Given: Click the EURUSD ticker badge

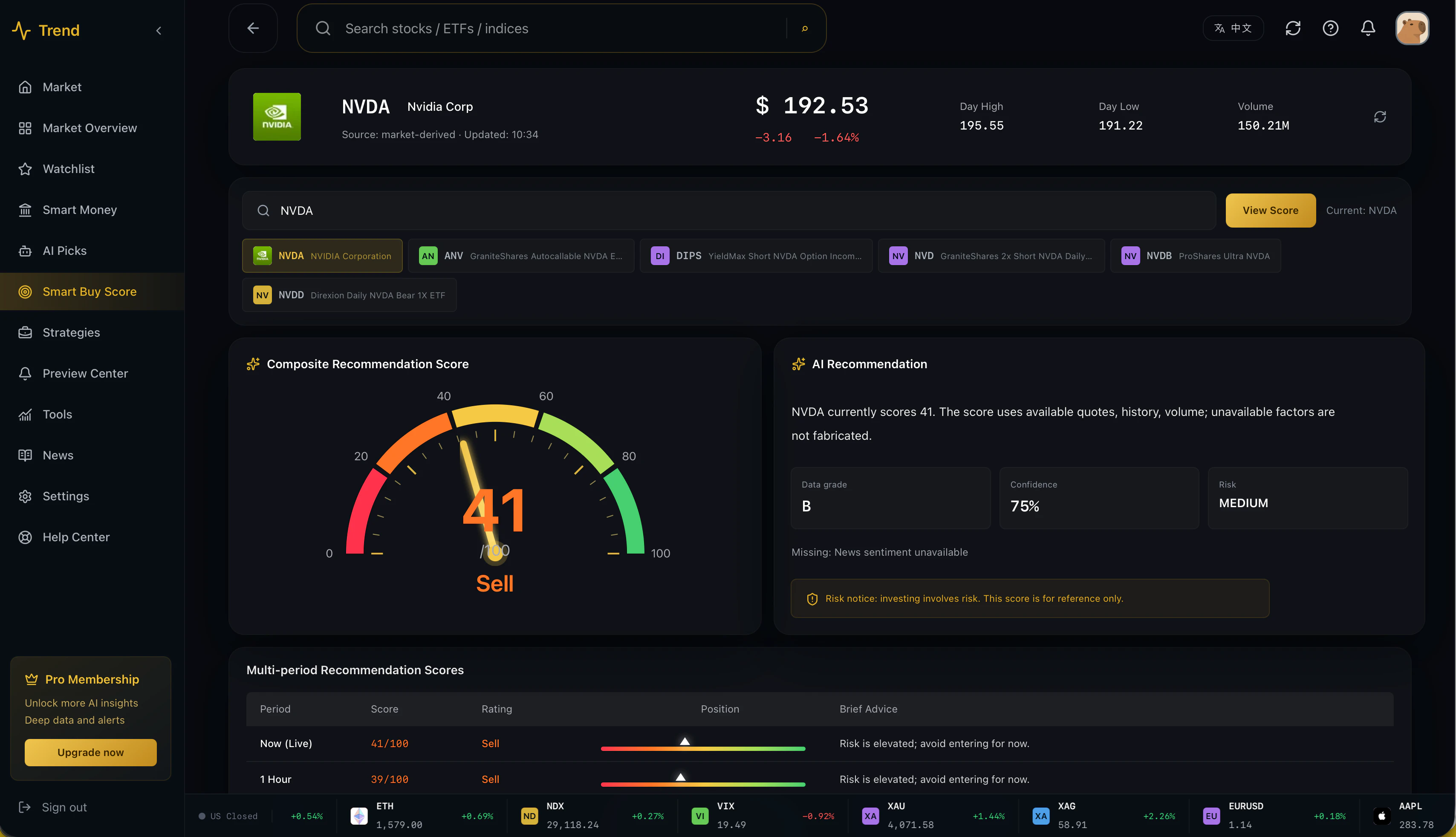Looking at the screenshot, I should [1212, 816].
